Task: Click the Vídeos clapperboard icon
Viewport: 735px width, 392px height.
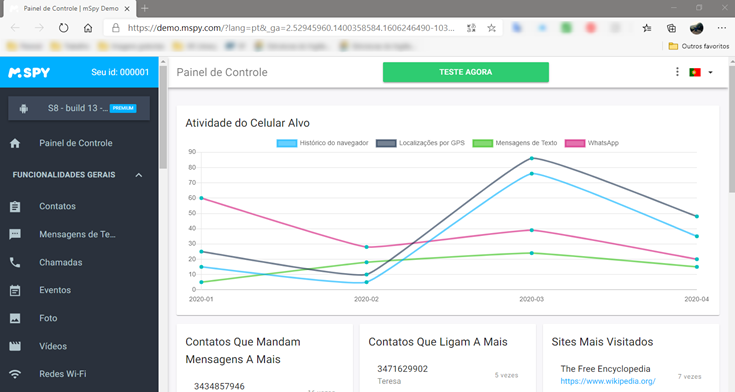Action: 15,346
